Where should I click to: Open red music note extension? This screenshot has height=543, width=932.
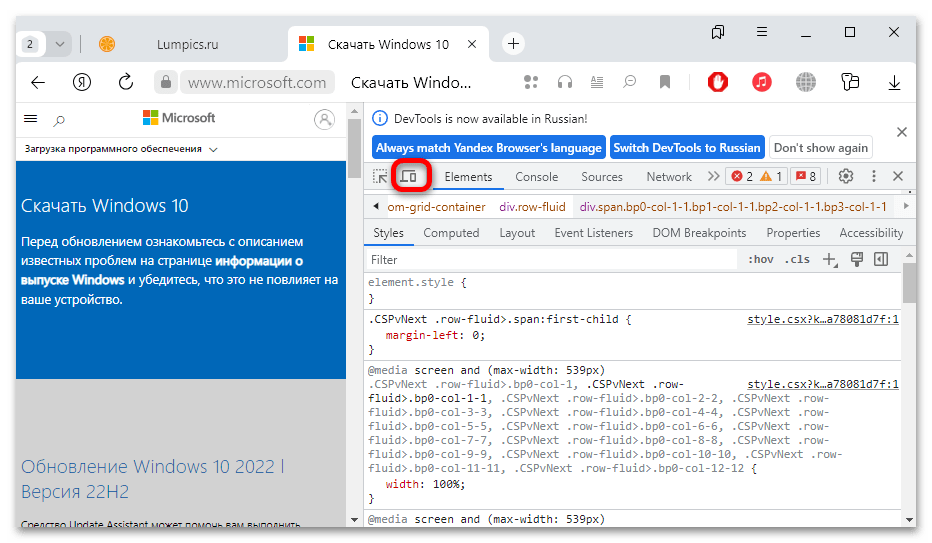point(761,82)
